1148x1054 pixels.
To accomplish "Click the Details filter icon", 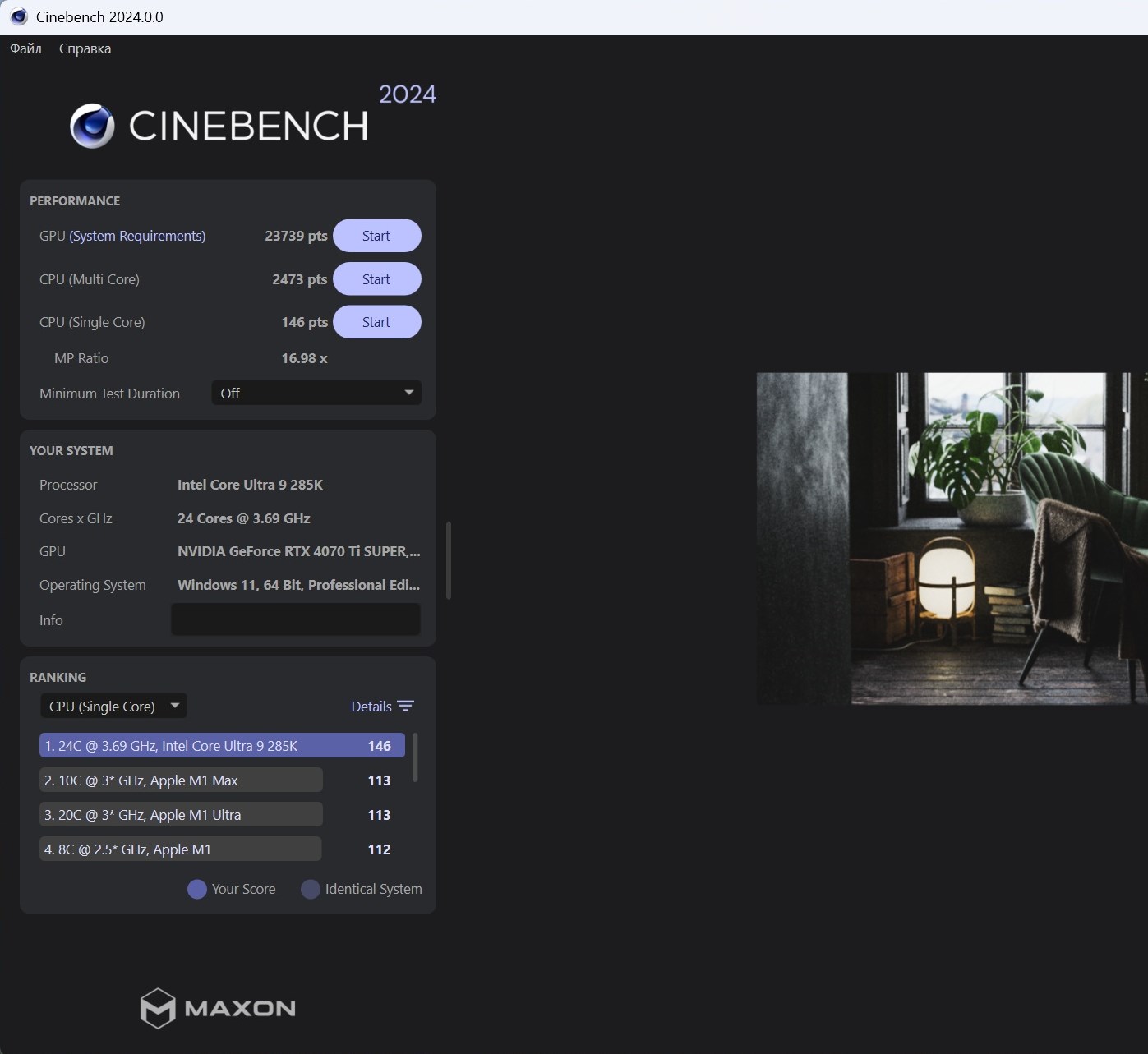I will [405, 707].
